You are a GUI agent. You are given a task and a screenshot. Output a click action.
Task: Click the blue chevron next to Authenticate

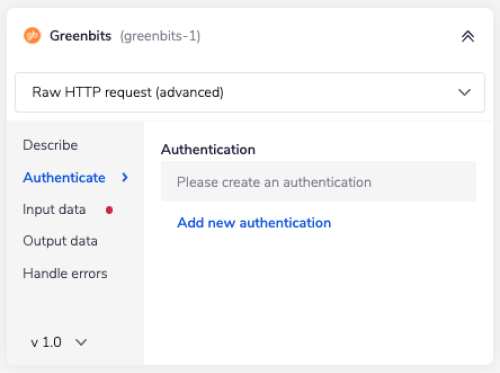point(125,178)
